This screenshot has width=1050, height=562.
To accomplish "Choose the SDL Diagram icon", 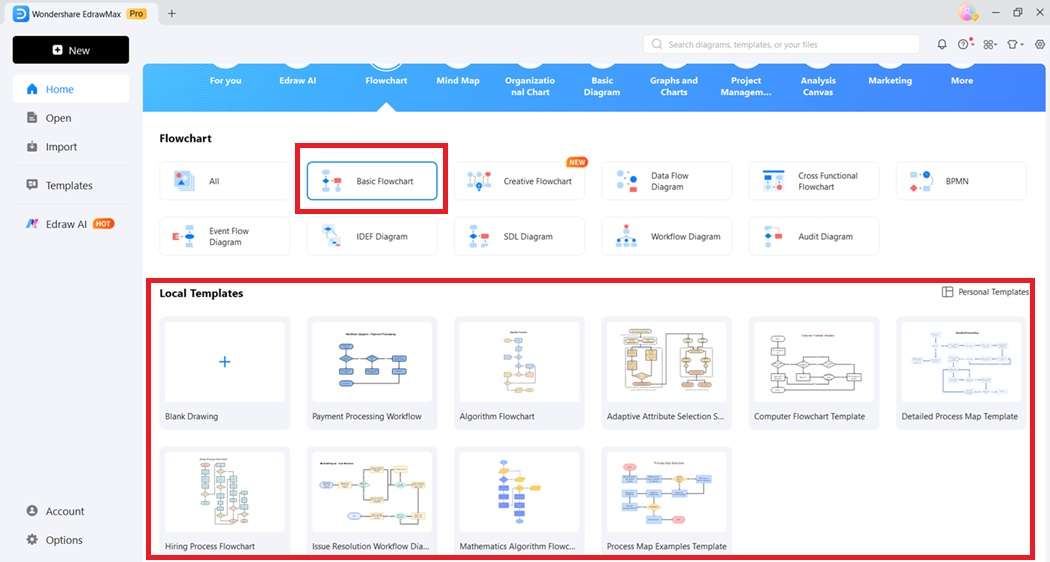I will point(479,236).
